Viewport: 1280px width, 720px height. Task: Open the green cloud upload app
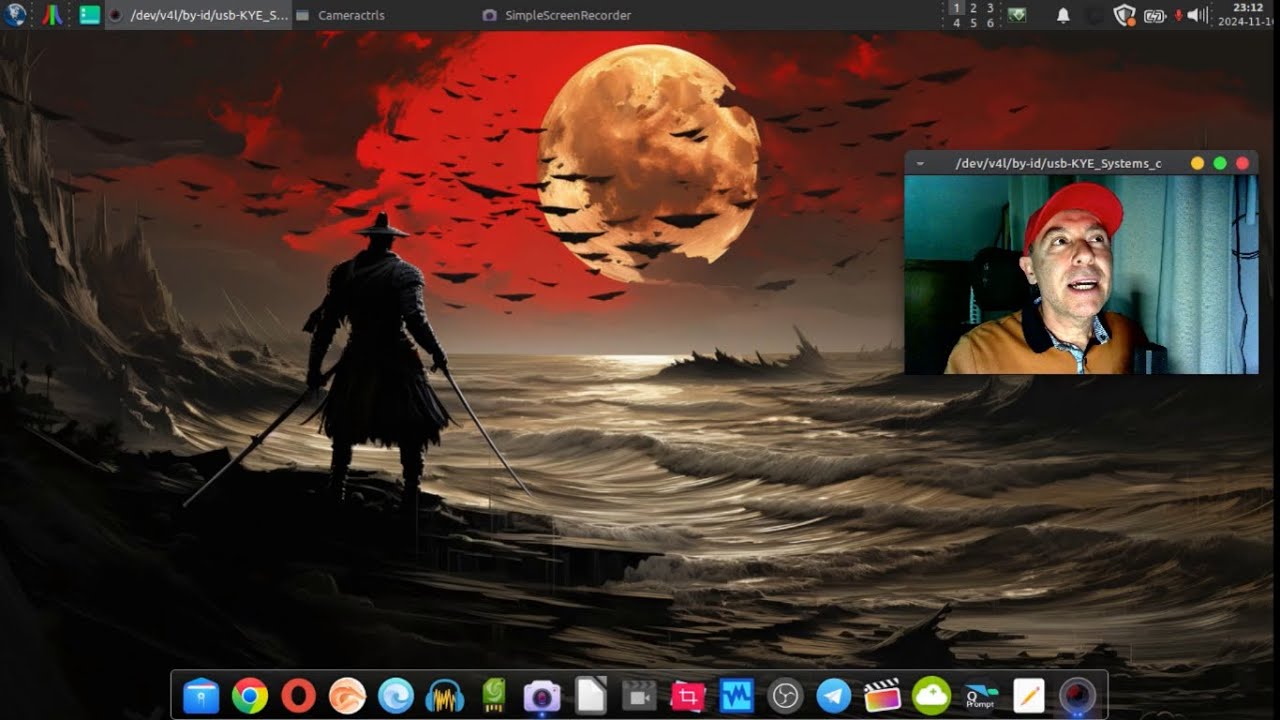[931, 695]
